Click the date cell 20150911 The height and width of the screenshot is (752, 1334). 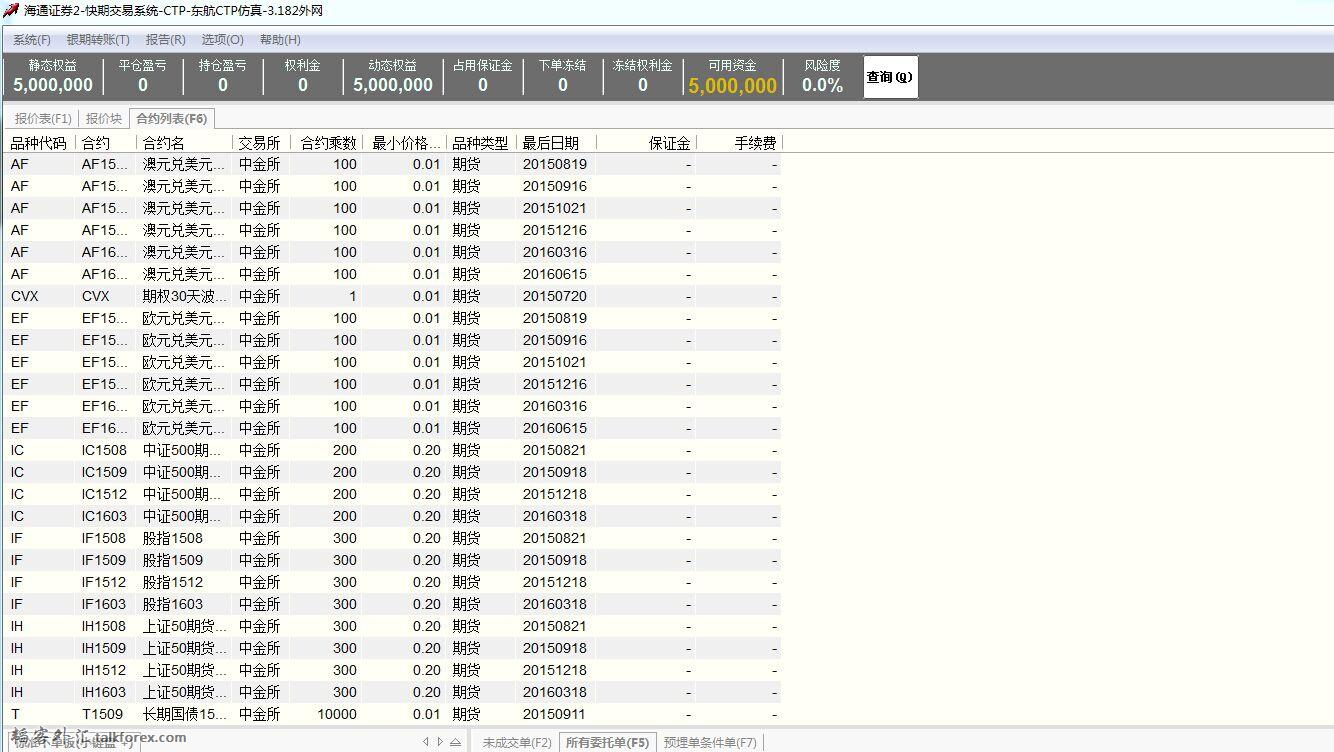point(555,714)
